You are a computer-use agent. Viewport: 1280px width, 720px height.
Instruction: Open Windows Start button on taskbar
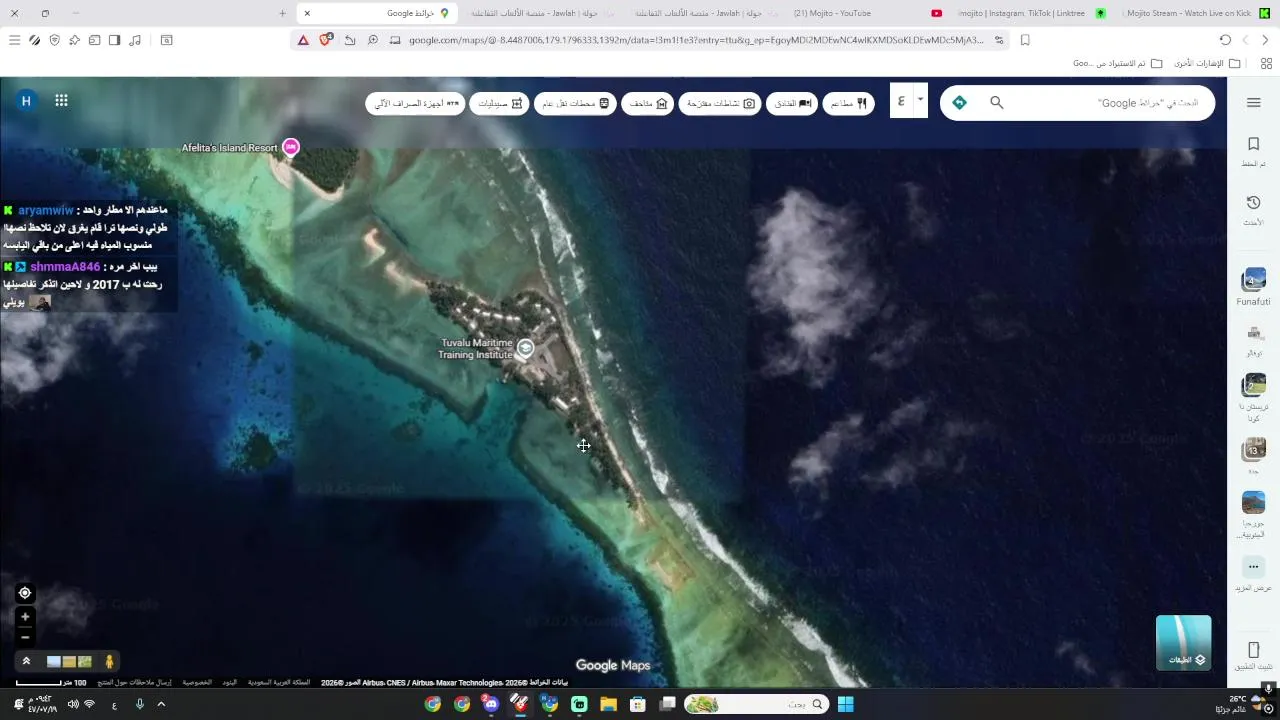[x=845, y=704]
